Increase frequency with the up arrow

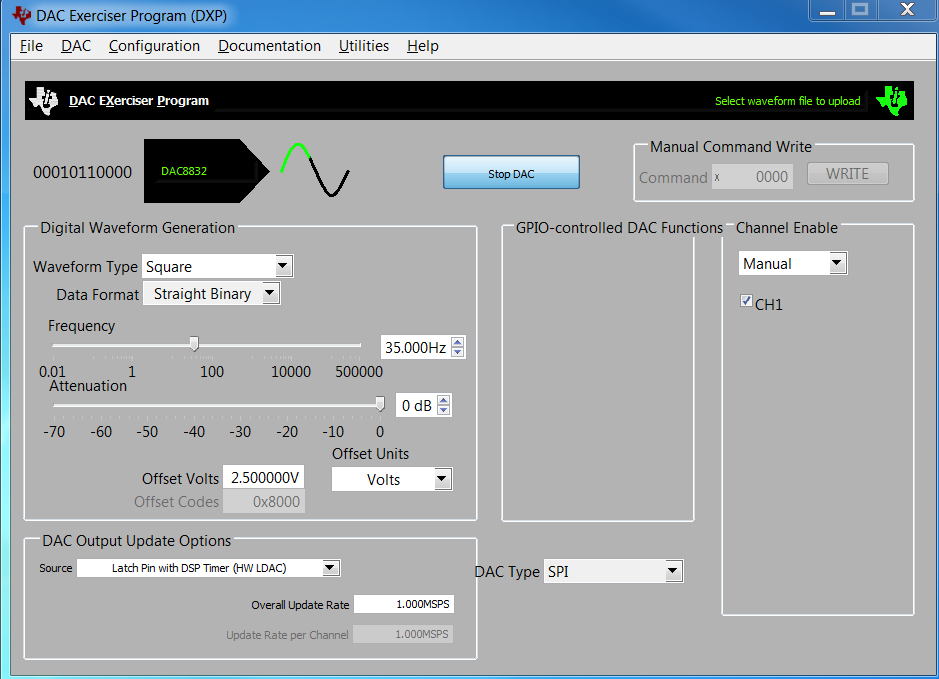click(458, 342)
